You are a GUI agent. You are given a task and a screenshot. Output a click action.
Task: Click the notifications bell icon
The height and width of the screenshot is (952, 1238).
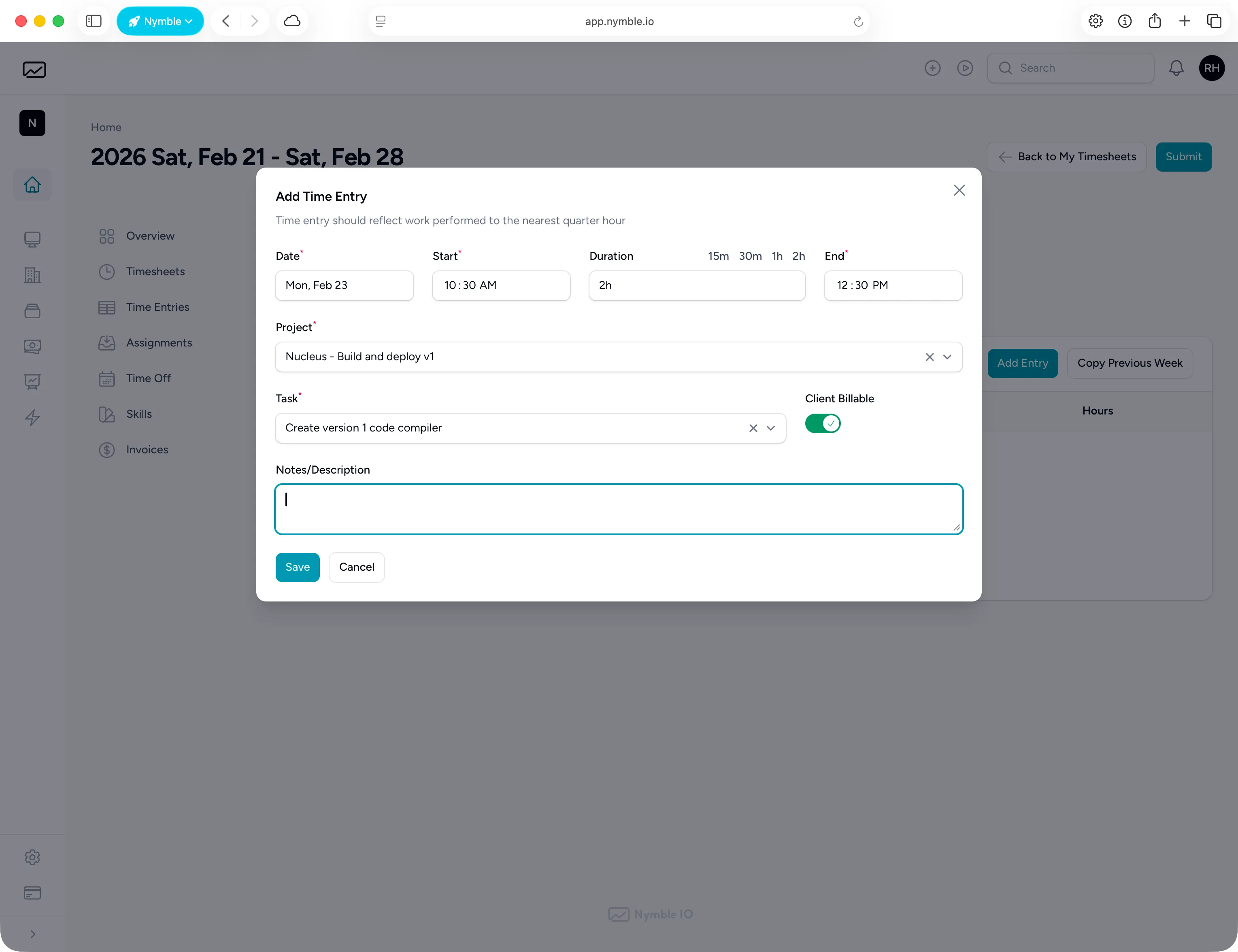1176,68
